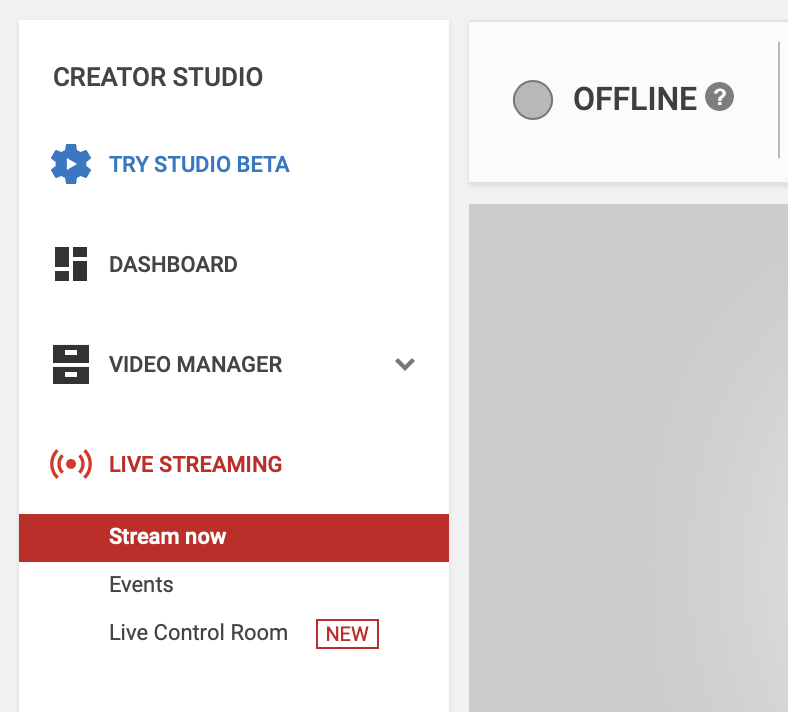Click the red NEW badge
Viewport: 788px width, 712px height.
tap(347, 634)
